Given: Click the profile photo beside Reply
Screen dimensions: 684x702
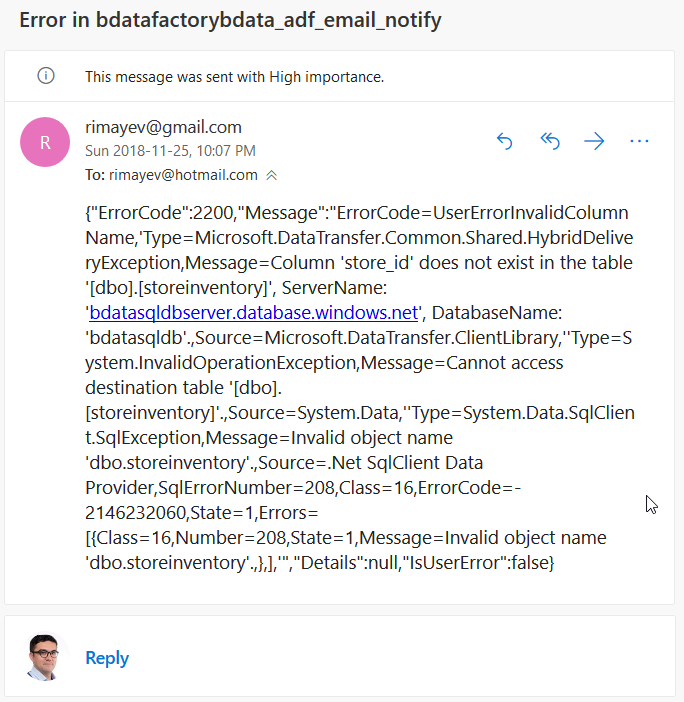Looking at the screenshot, I should [43, 657].
